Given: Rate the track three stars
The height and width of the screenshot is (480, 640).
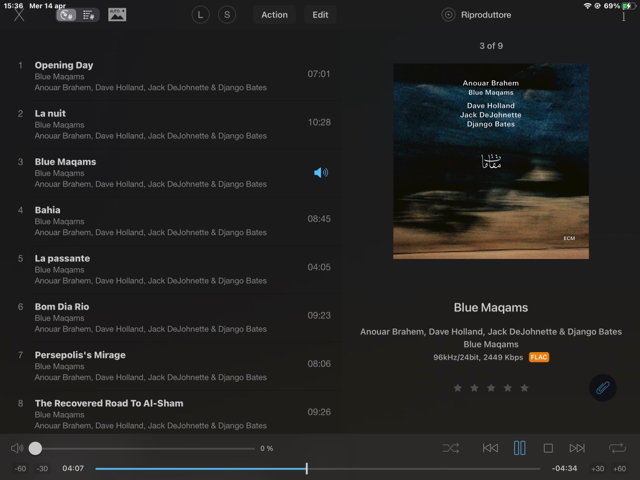Looking at the screenshot, I should (491, 388).
